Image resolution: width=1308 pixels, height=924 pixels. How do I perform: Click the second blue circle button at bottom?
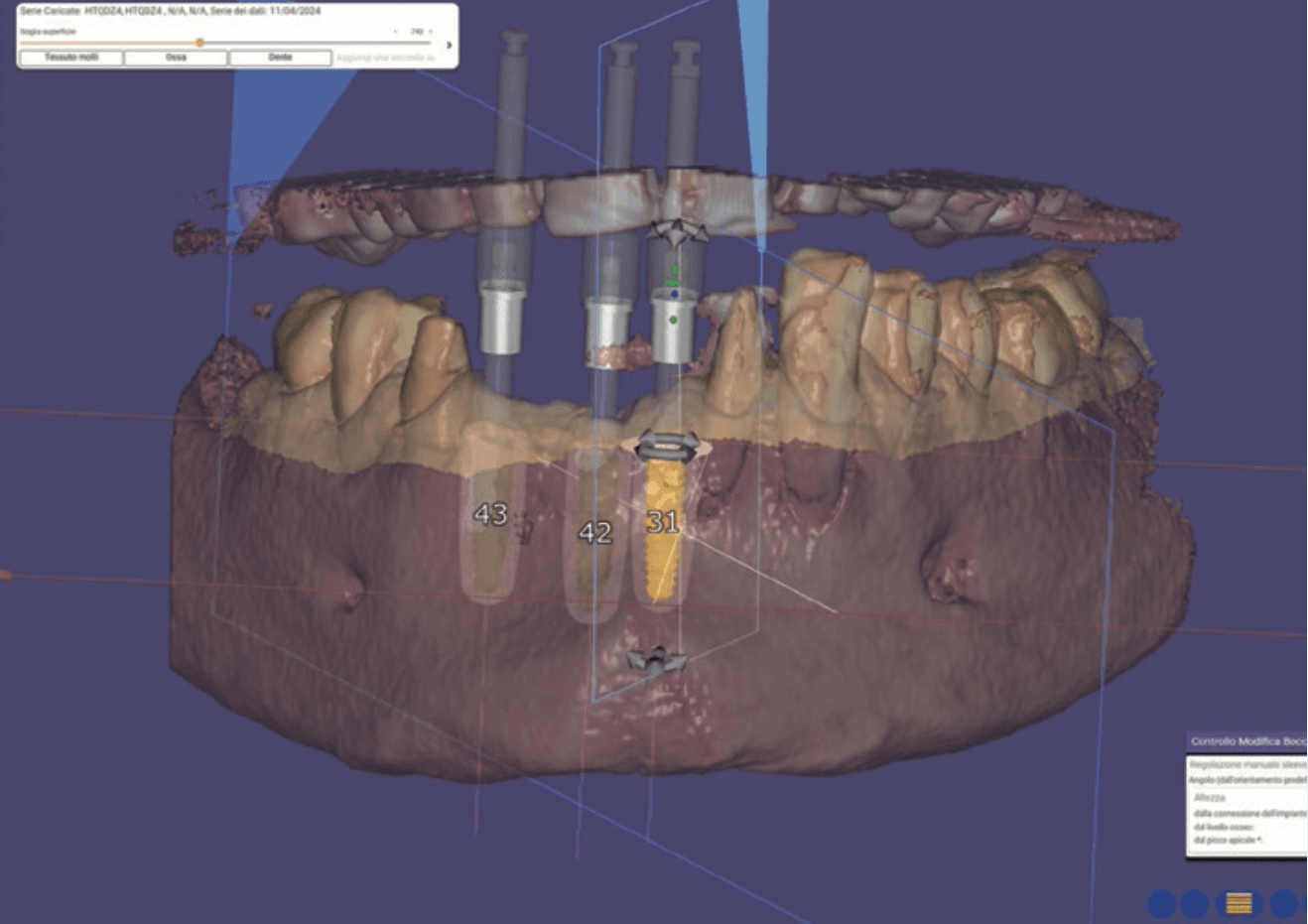(x=1194, y=903)
